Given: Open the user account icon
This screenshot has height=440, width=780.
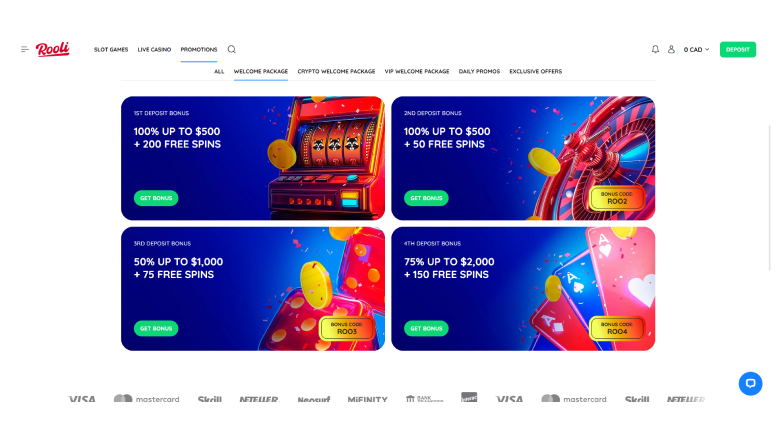Looking at the screenshot, I should click(671, 49).
